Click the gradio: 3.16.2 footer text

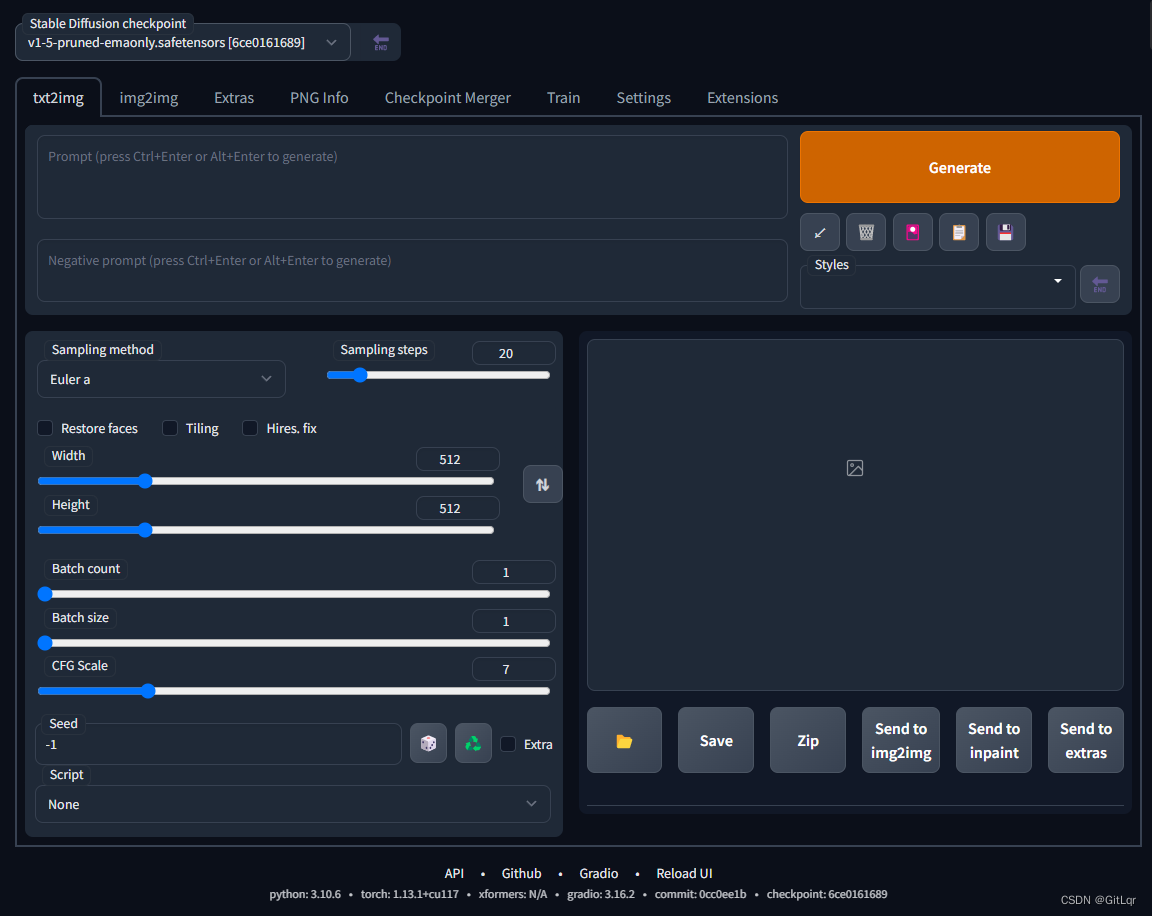click(x=600, y=894)
